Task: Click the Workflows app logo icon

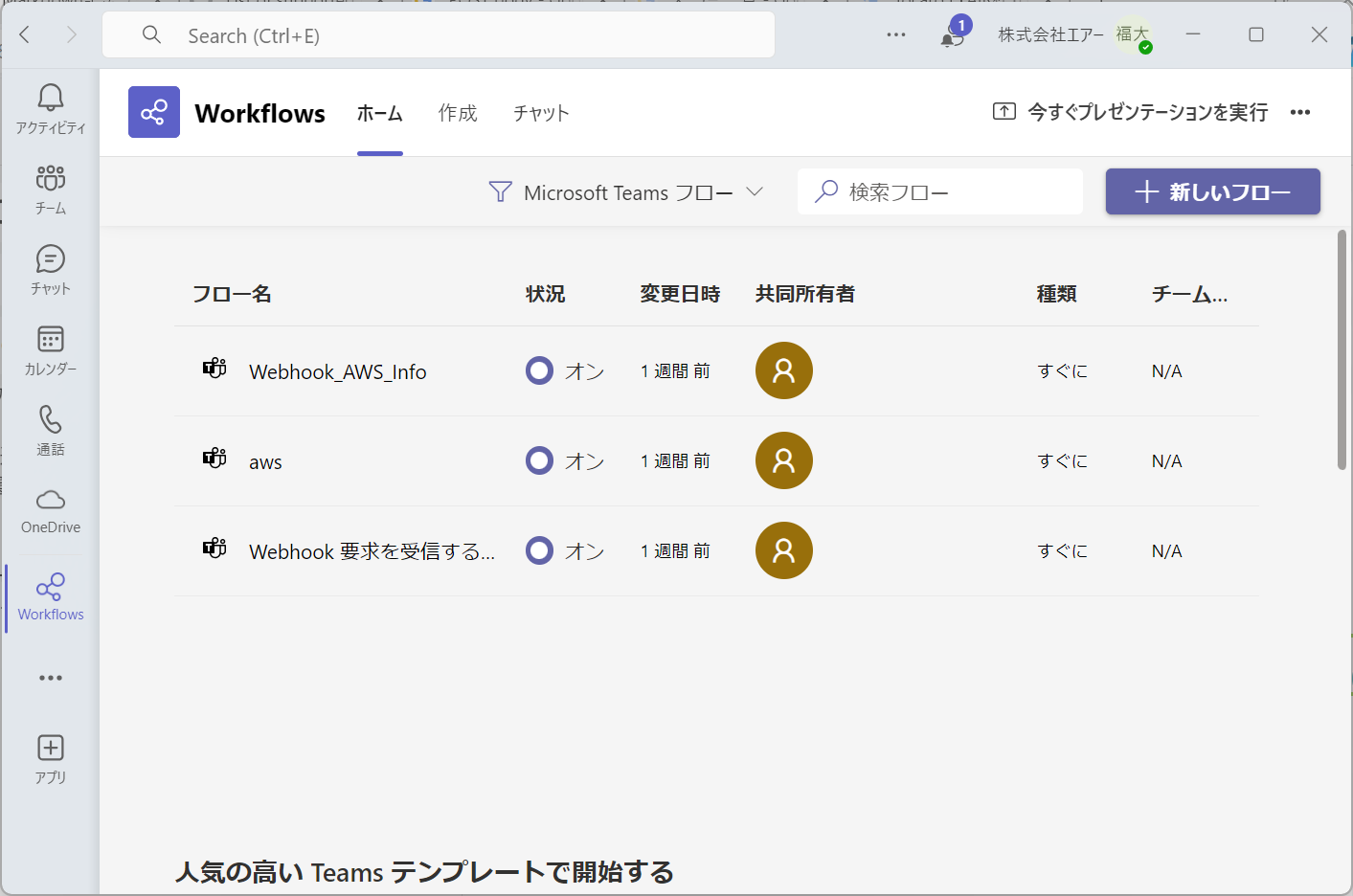Action: (x=154, y=112)
